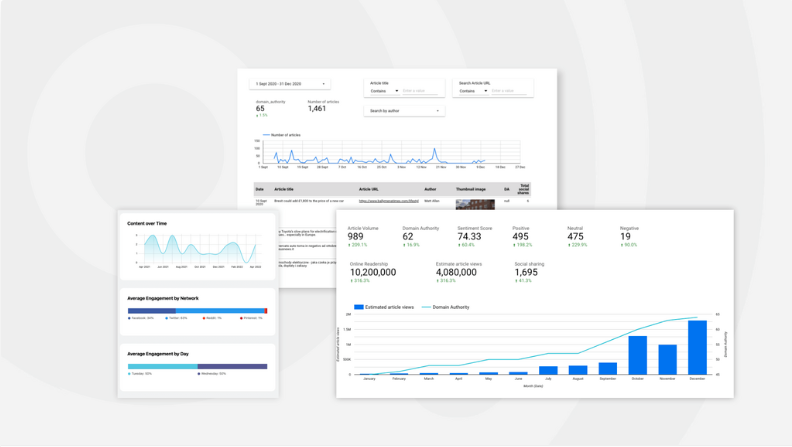Click the Number of articles chart legend
The image size is (792, 447).
(282, 135)
